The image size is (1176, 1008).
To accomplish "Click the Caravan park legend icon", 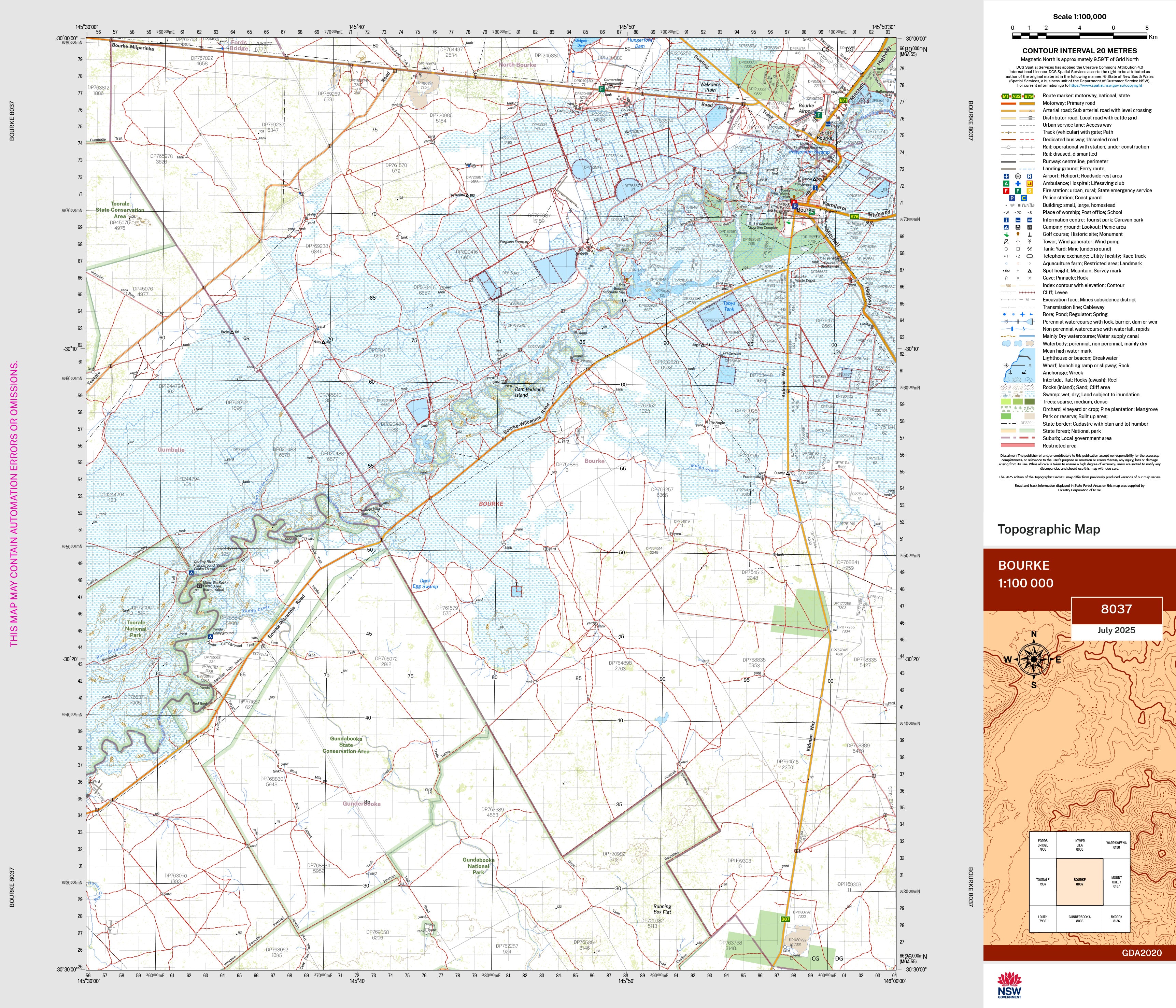I will (x=1030, y=219).
